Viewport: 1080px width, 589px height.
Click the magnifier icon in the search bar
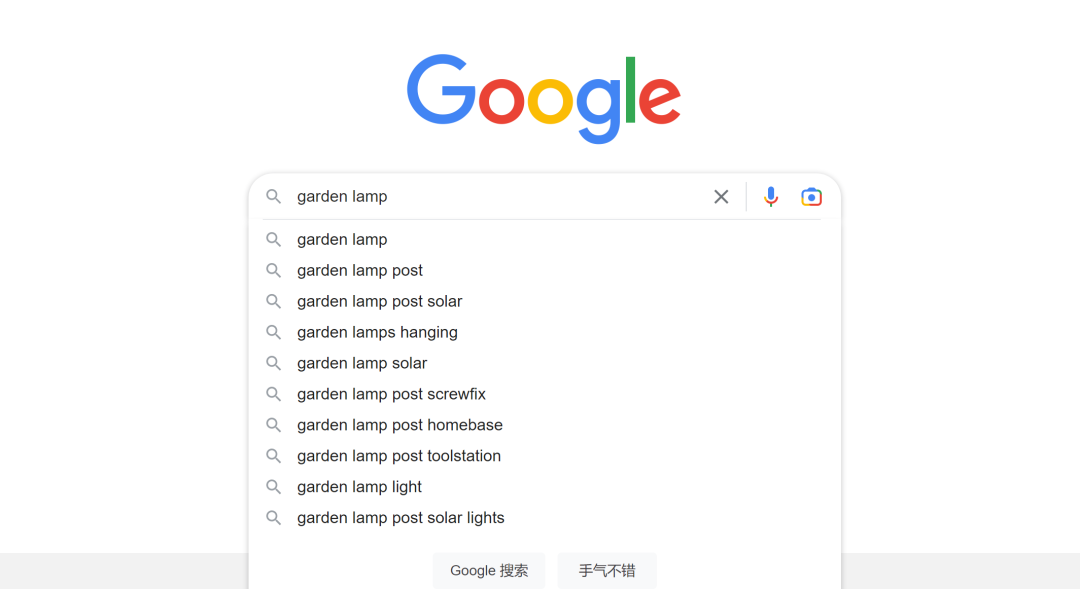273,196
